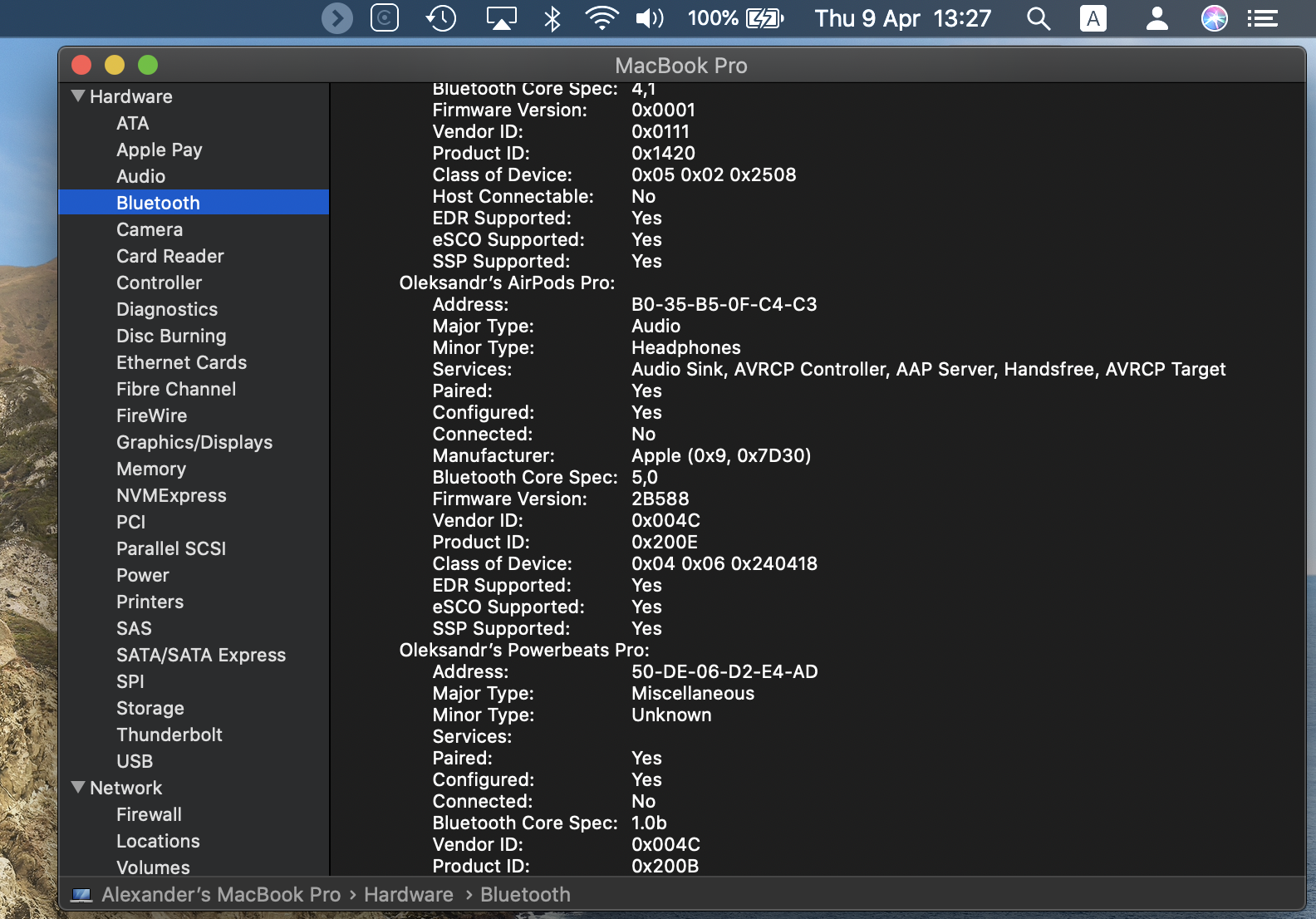
Task: Collapse the Network section triangle
Action: (x=79, y=788)
